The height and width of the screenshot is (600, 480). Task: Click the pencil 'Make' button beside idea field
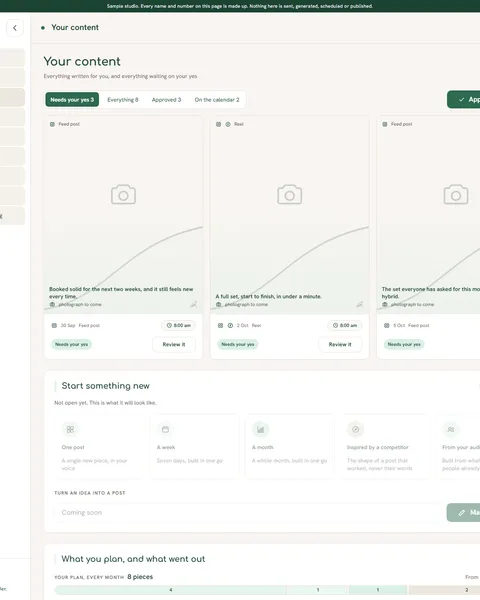(x=464, y=512)
